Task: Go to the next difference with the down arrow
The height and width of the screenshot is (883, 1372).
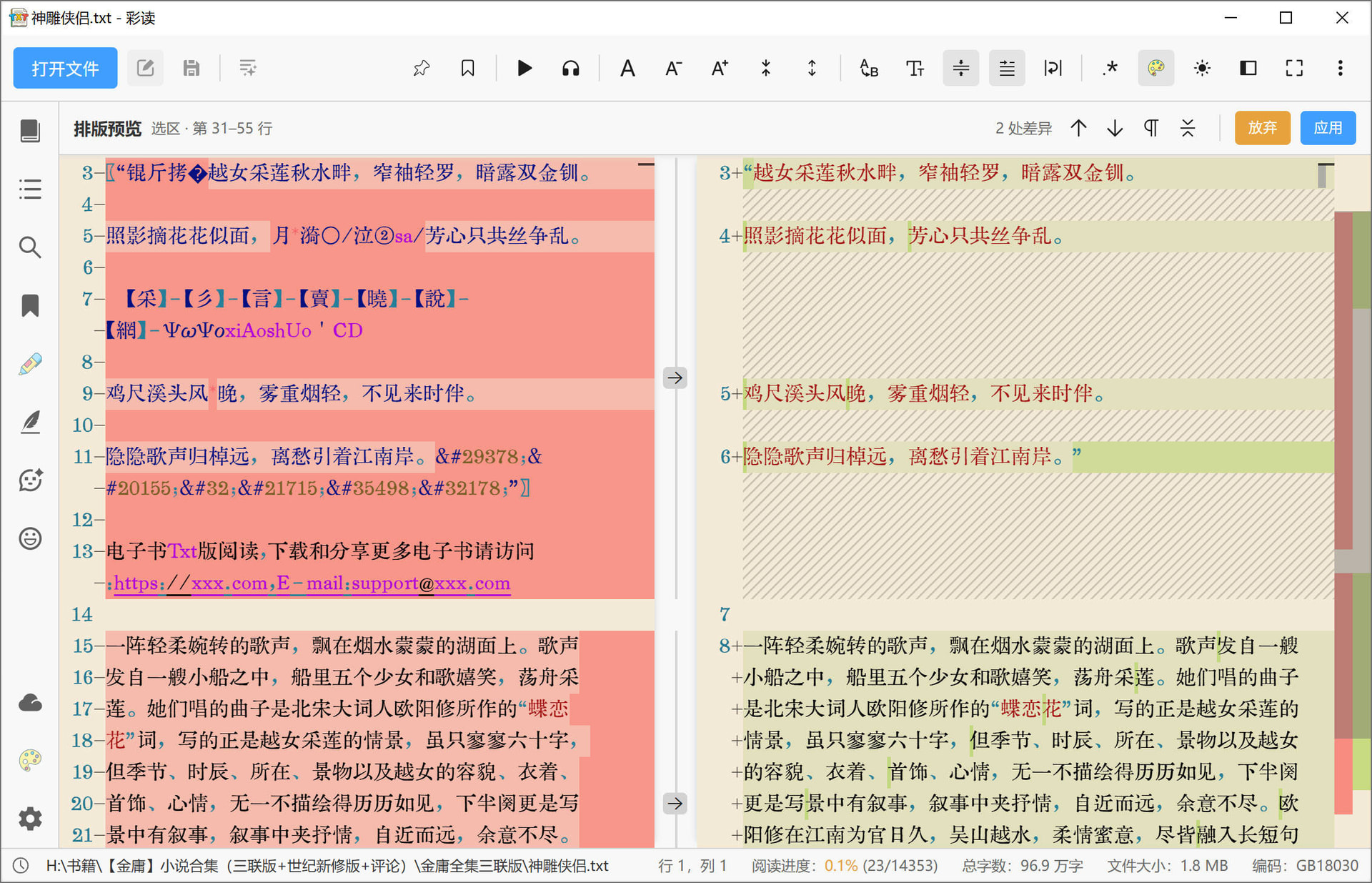Action: [1115, 128]
